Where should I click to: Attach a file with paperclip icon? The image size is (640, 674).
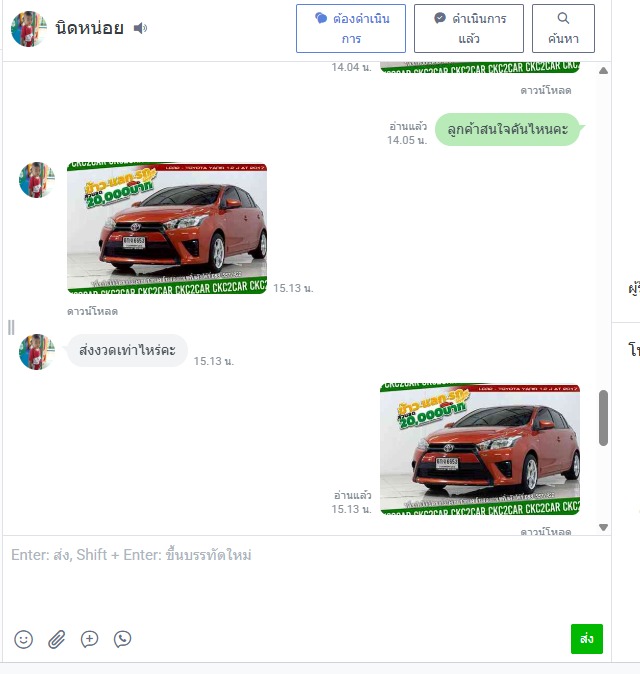click(56, 639)
